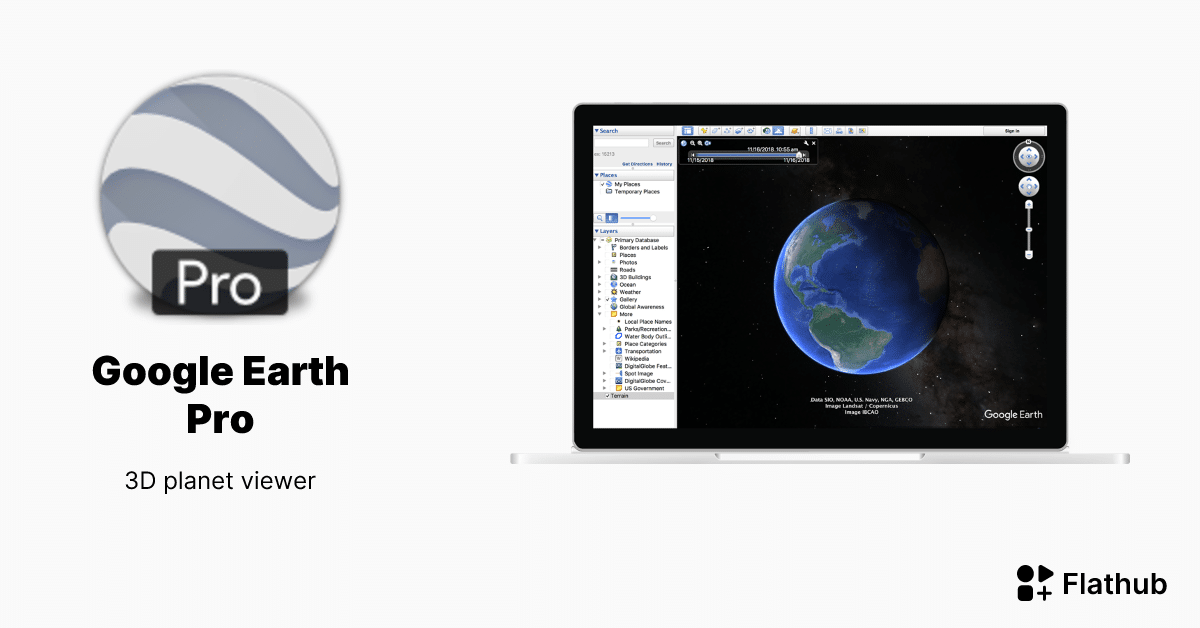Open the historical imagery clock icon
The height and width of the screenshot is (628, 1200).
coord(766,131)
